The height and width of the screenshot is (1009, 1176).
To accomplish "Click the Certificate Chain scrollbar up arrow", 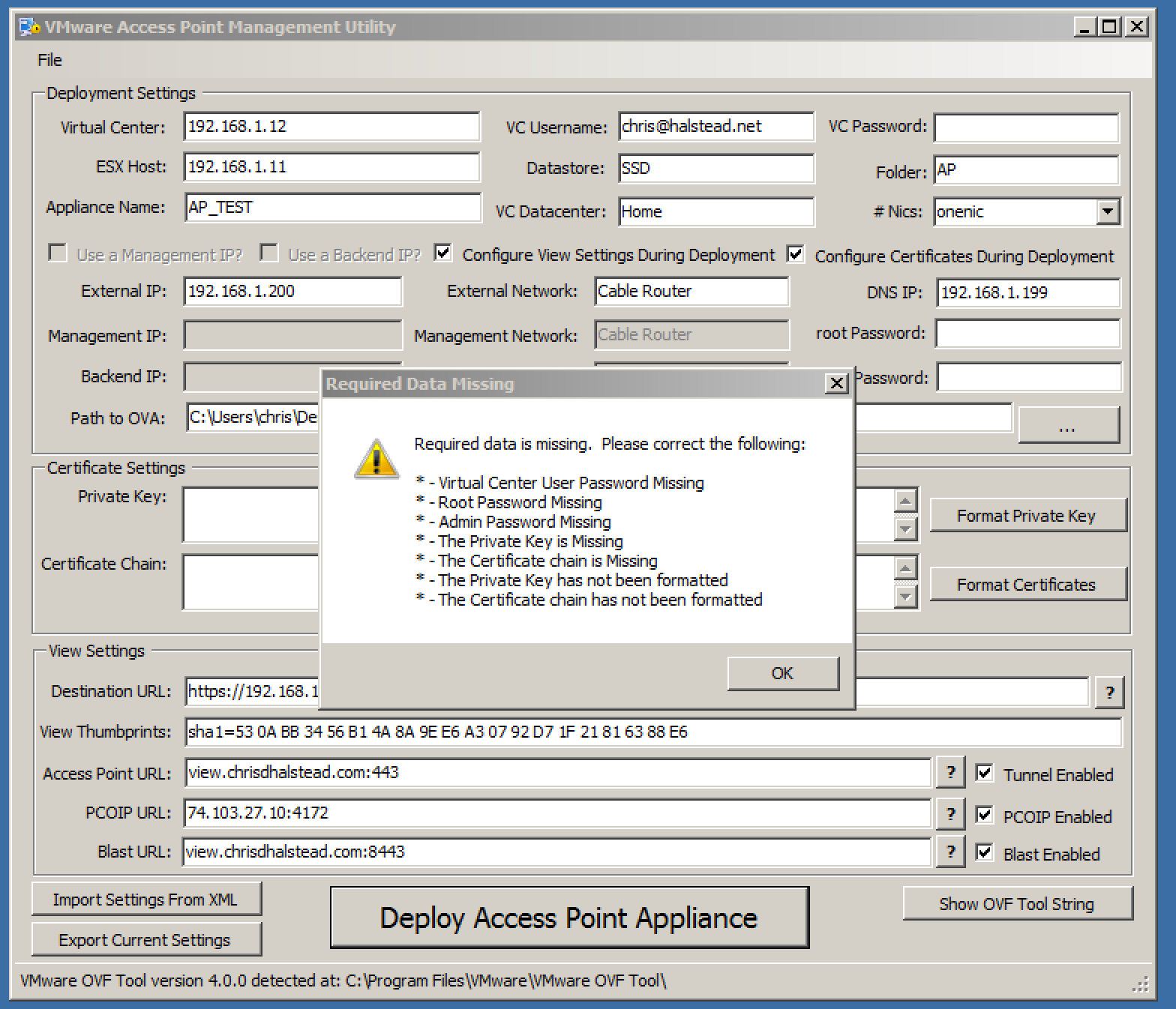I will pos(906,568).
